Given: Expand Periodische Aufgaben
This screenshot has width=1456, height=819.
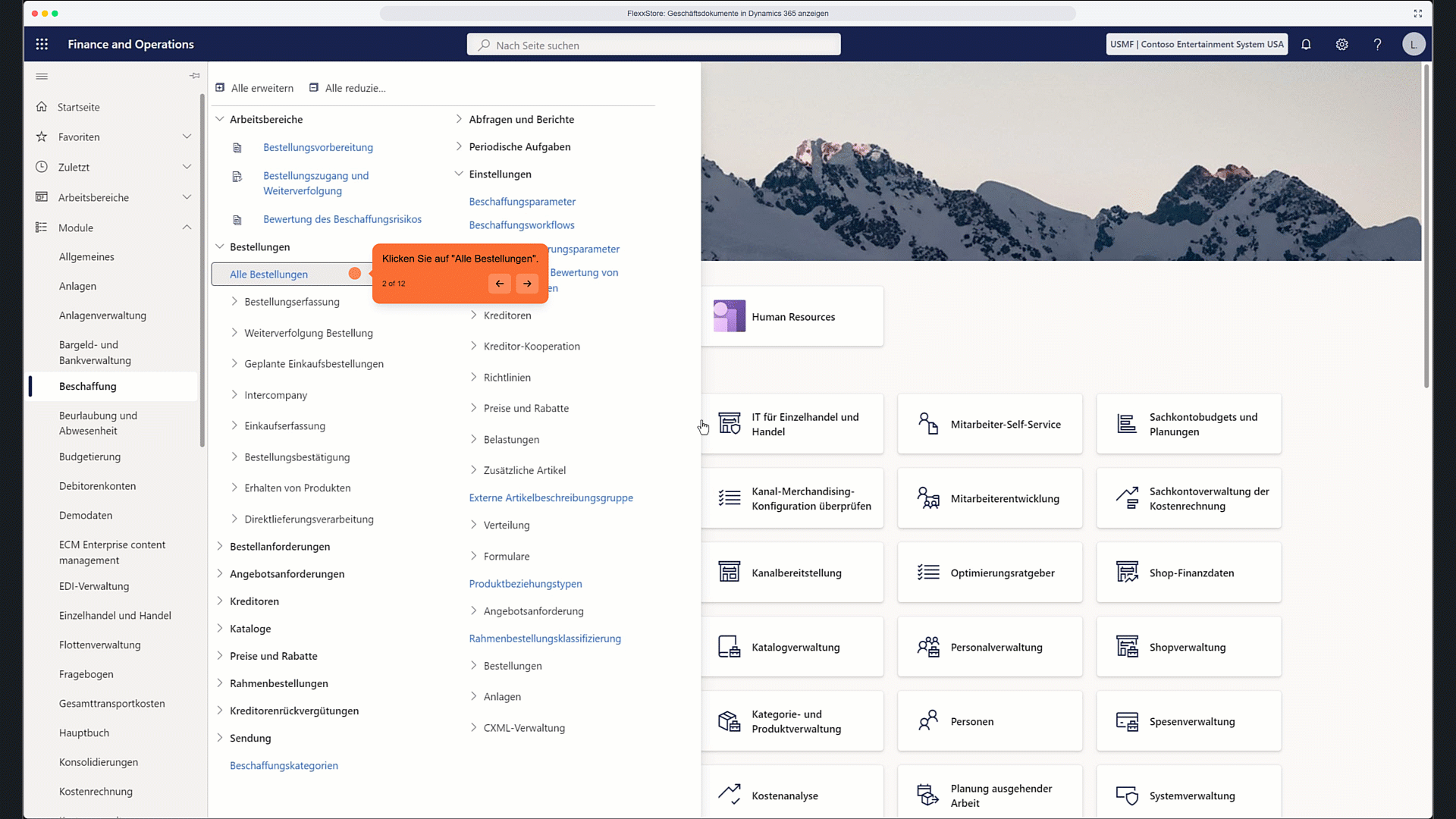Looking at the screenshot, I should 459,146.
